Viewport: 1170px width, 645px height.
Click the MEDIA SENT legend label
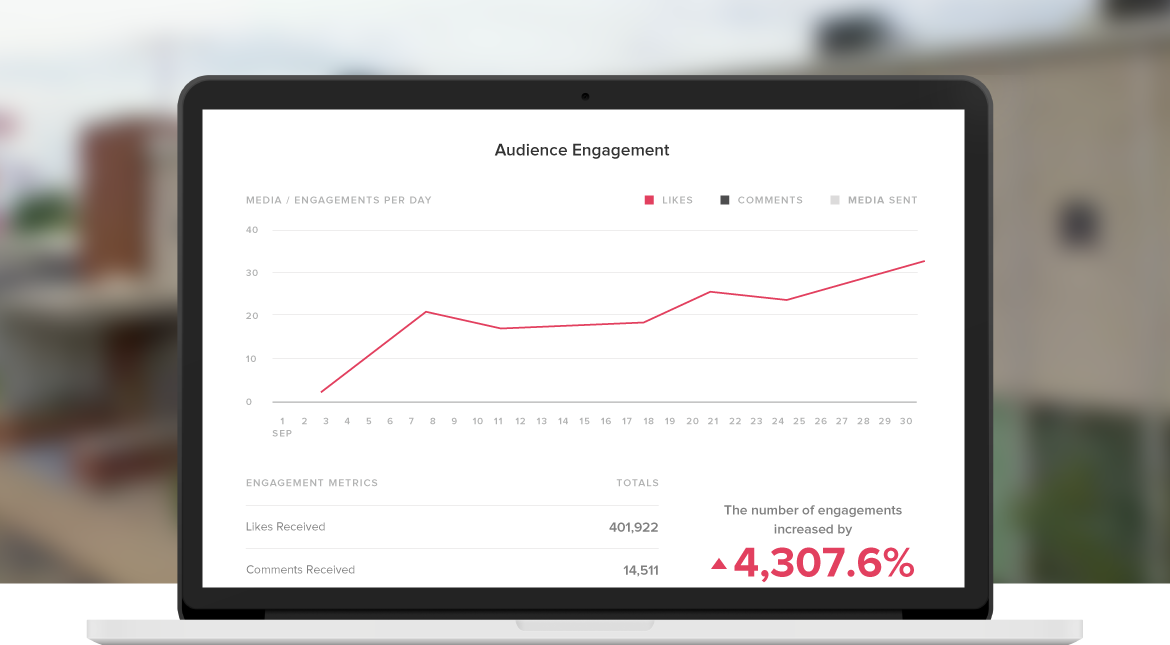pyautogui.click(x=882, y=200)
